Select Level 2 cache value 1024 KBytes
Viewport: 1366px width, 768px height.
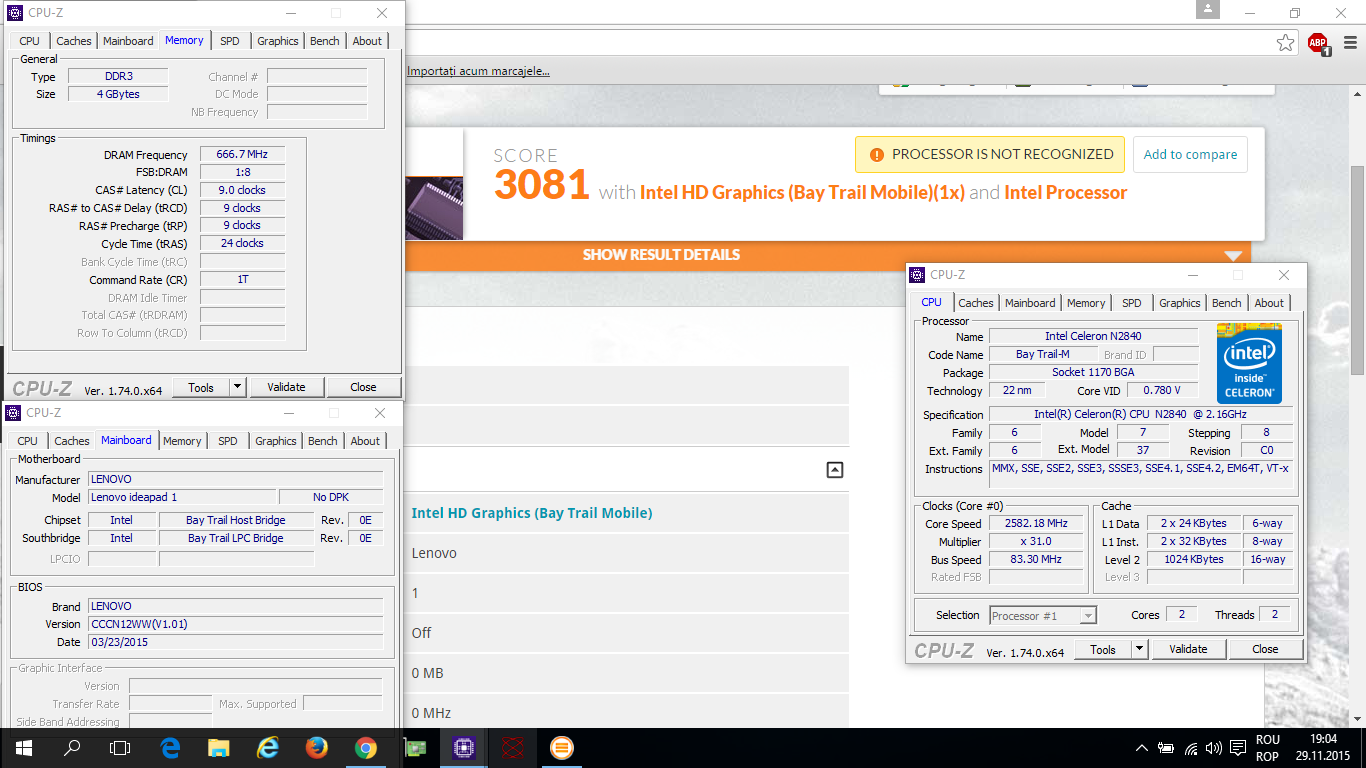pyautogui.click(x=1194, y=560)
